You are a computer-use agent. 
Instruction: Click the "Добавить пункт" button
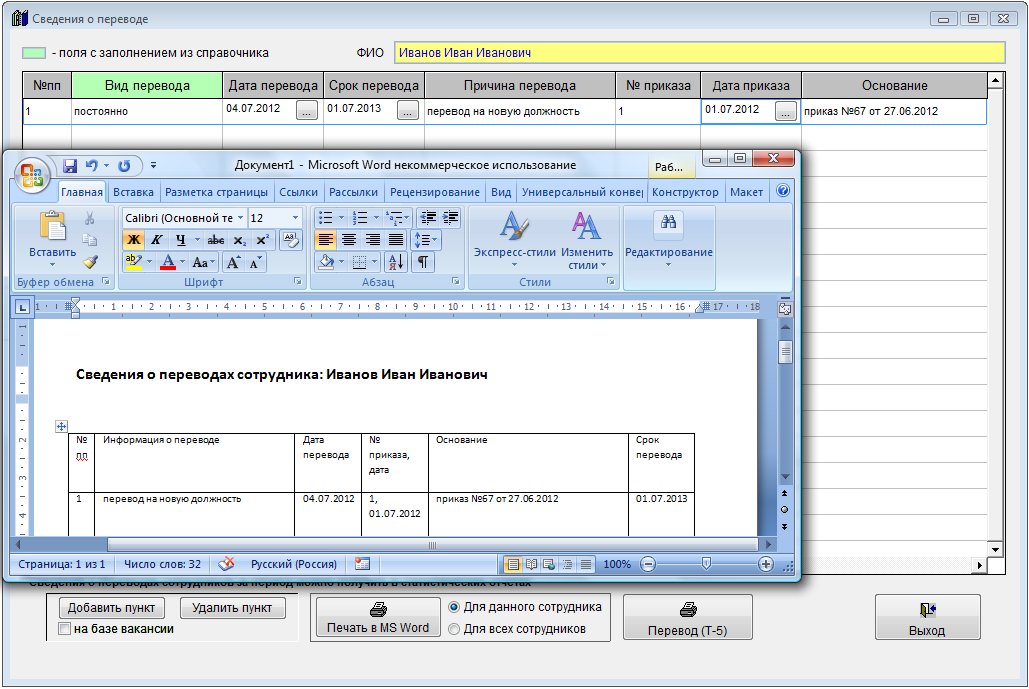(111, 607)
